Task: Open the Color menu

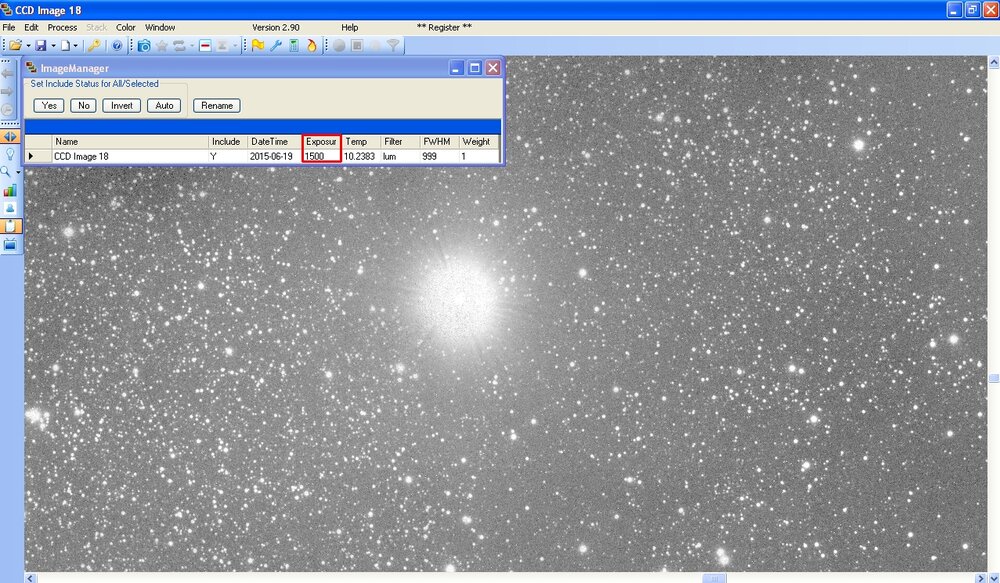Action: tap(126, 27)
